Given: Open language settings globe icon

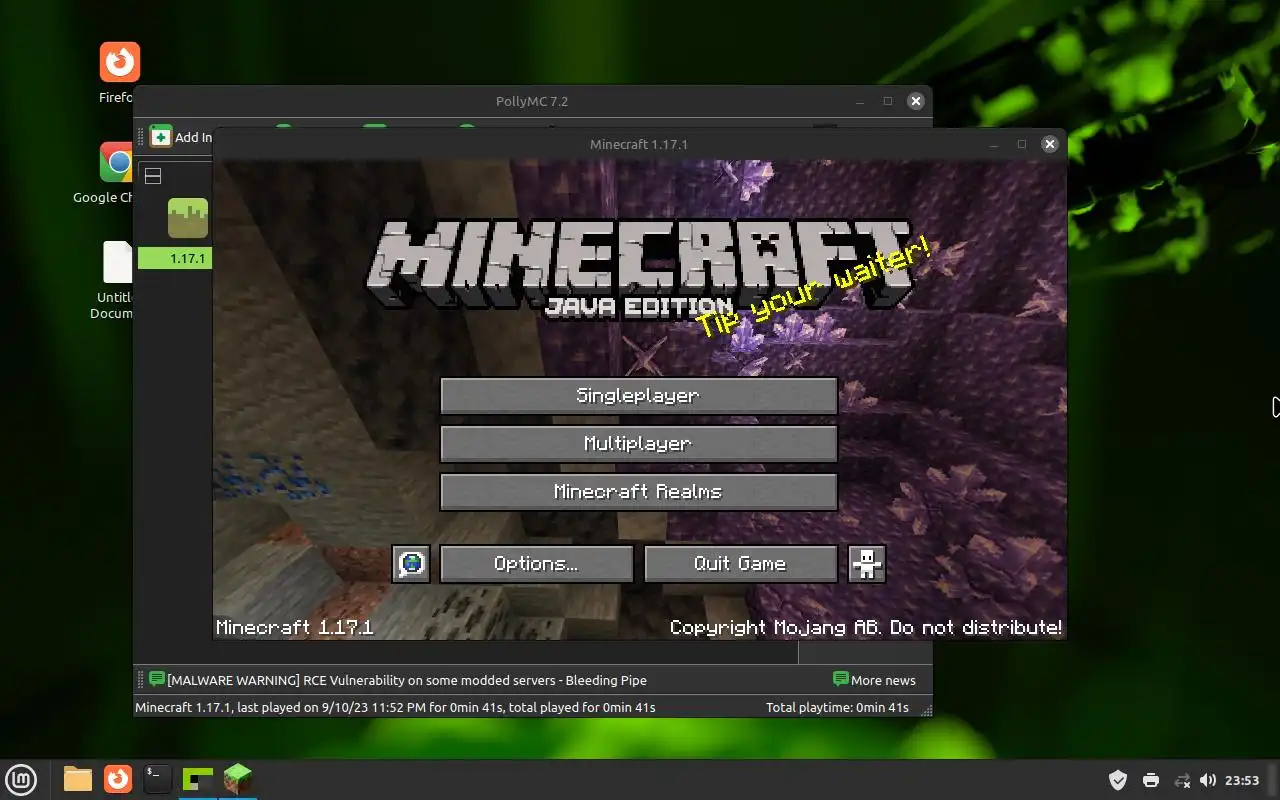Looking at the screenshot, I should point(411,563).
